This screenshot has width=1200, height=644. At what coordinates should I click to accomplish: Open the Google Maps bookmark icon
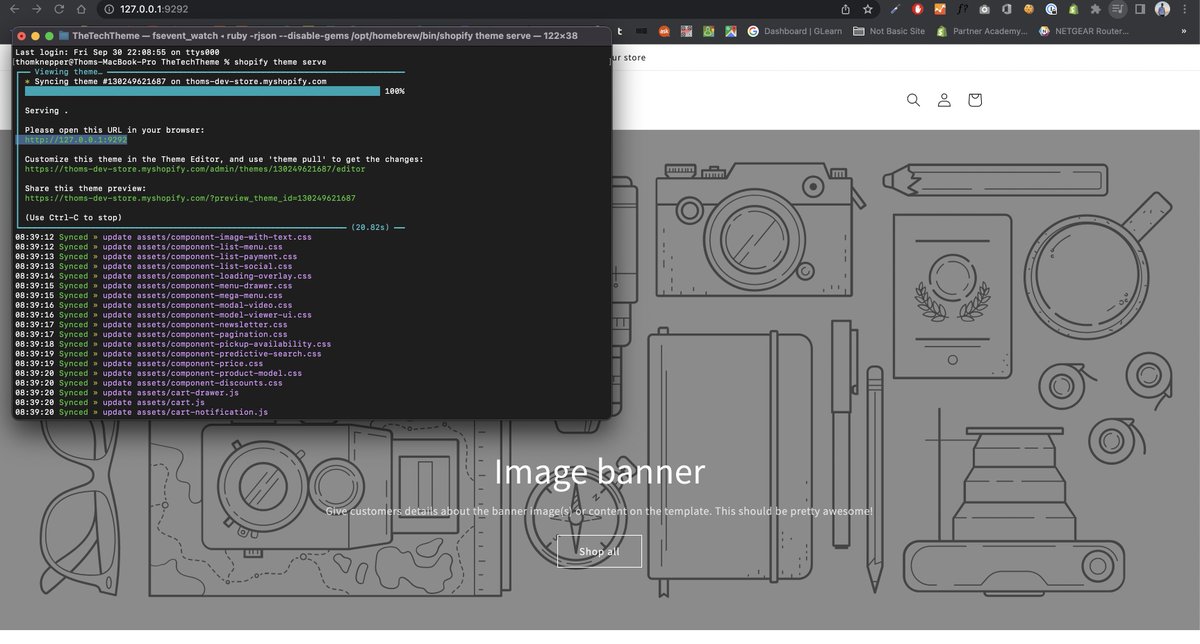click(x=731, y=31)
